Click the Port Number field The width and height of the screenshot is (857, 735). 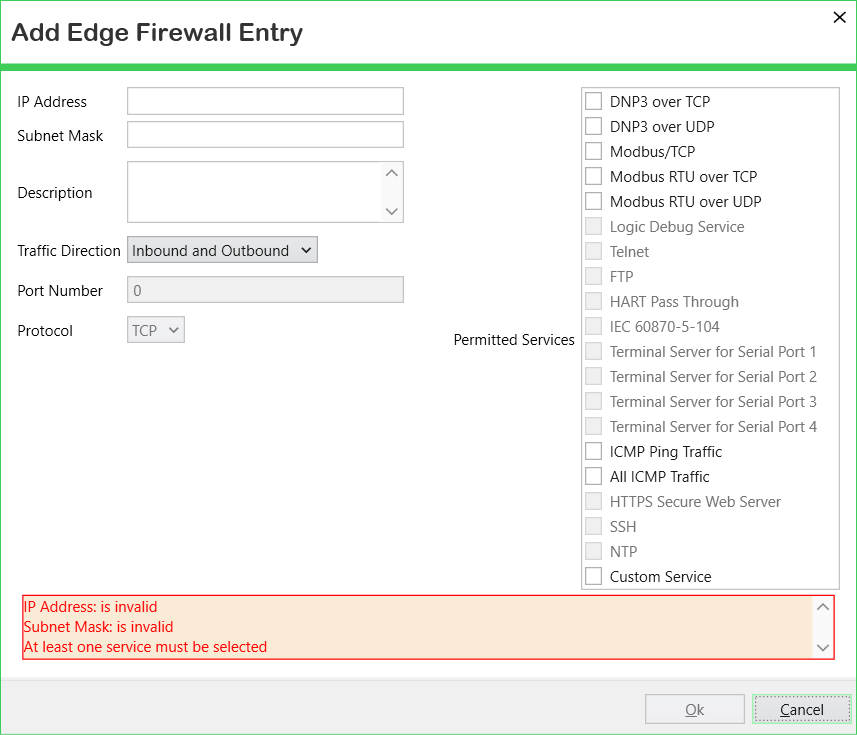pos(265,290)
